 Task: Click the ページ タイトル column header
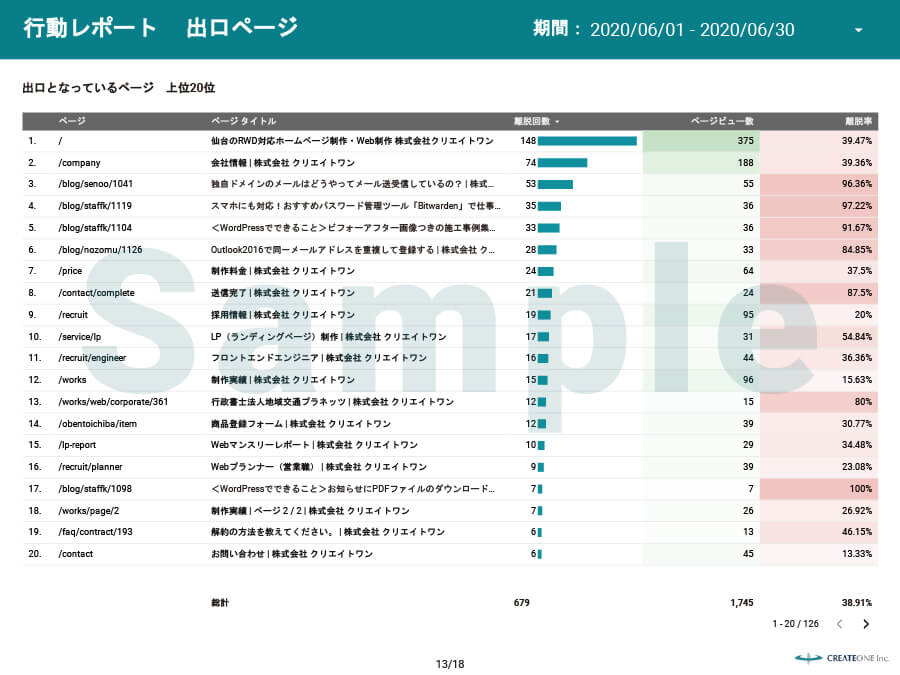(x=243, y=121)
